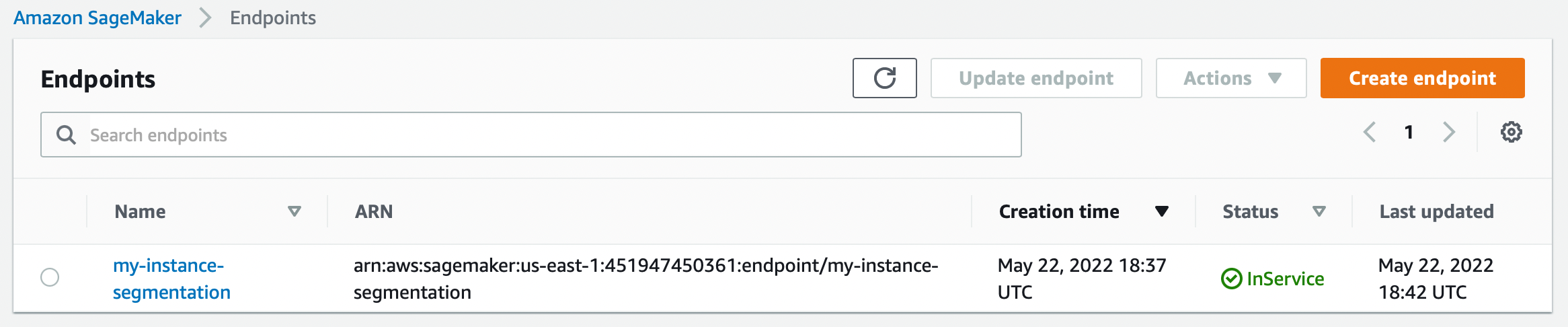Select page number 1 in pagination
The height and width of the screenshot is (327, 1568).
click(1409, 132)
